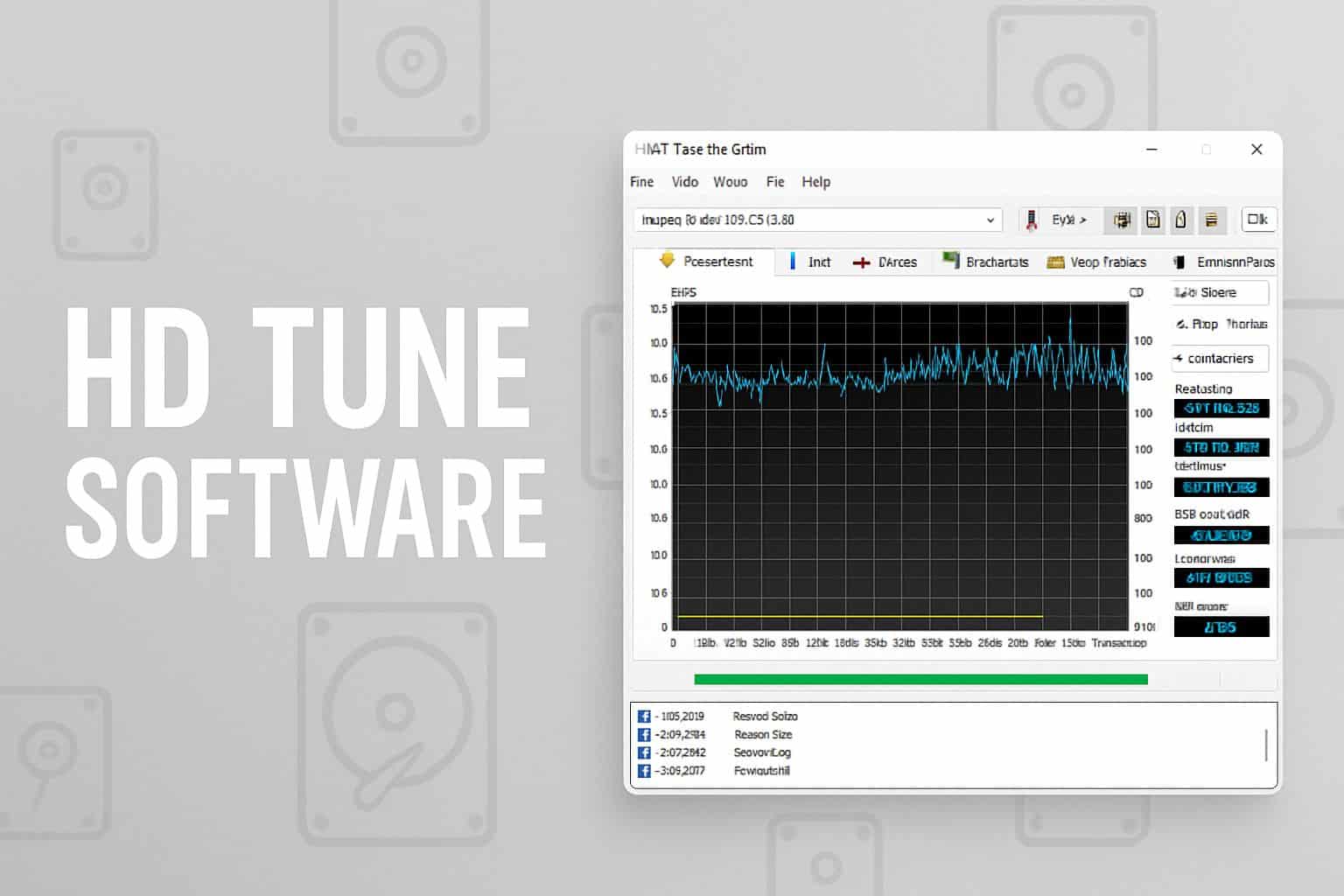This screenshot has width=1344, height=896.
Task: Click the blue icon beside -2:09,2984
Action: pos(644,734)
